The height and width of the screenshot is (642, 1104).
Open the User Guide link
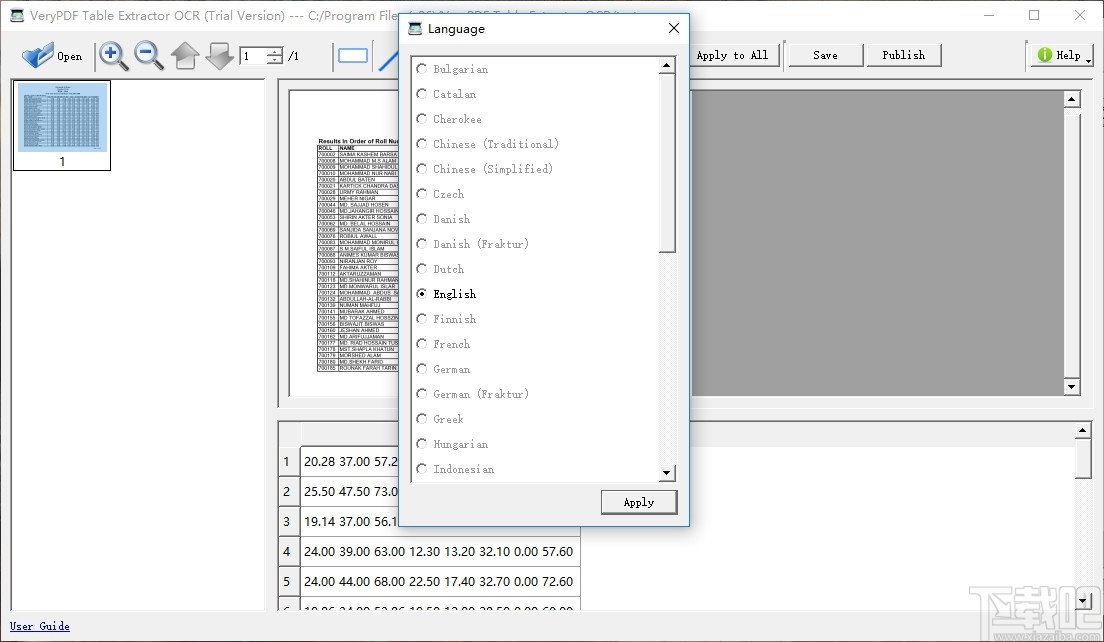pos(39,626)
